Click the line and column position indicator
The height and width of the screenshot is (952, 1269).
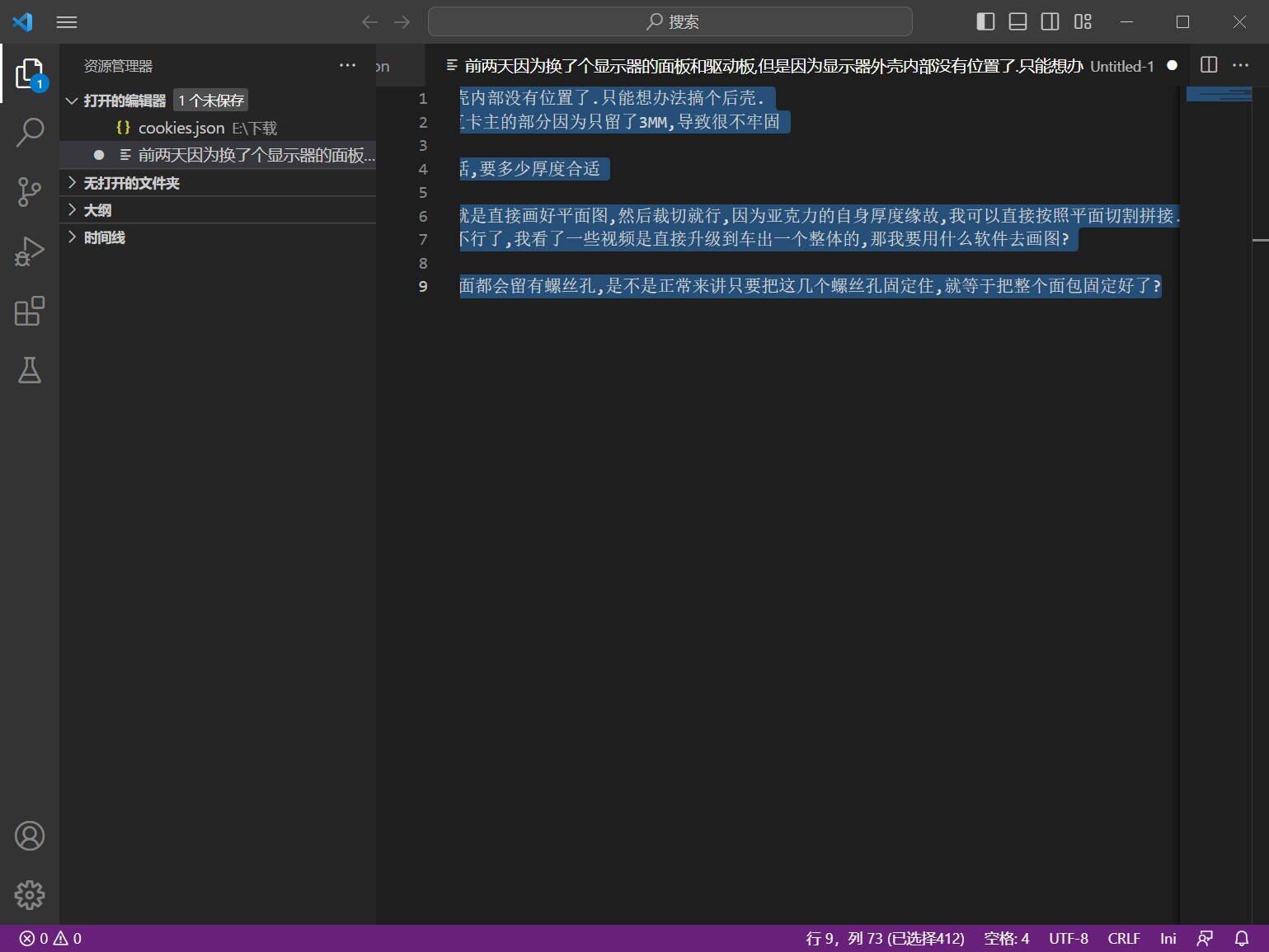click(x=885, y=938)
